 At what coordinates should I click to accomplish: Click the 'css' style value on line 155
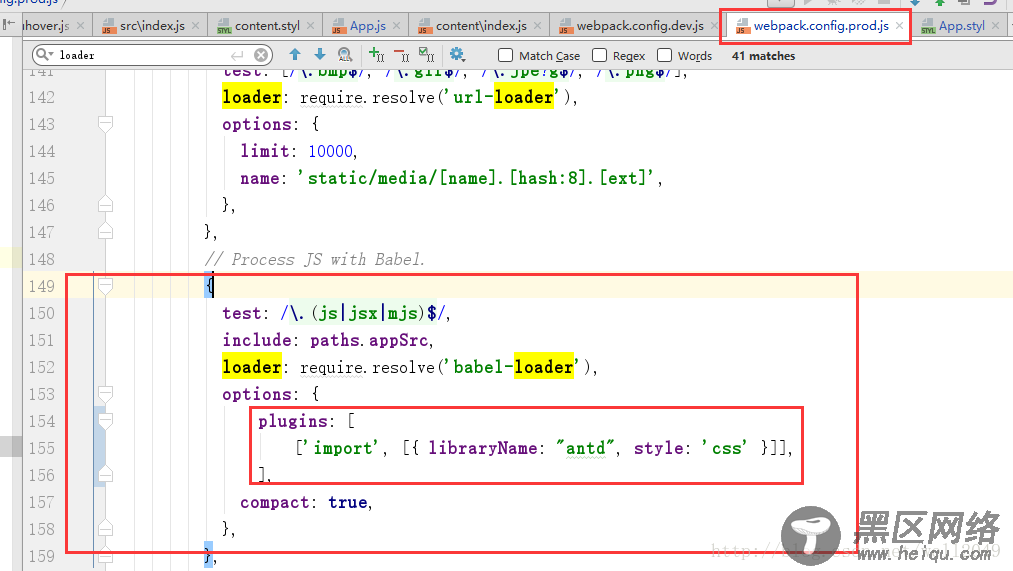coord(724,448)
